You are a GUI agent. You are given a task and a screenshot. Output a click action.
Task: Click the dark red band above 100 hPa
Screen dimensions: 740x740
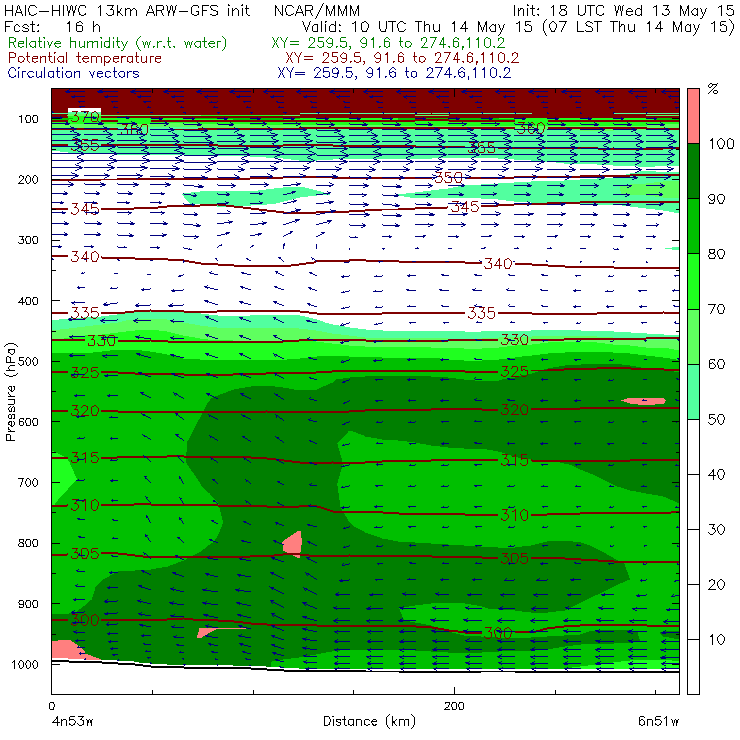pyautogui.click(x=365, y=101)
